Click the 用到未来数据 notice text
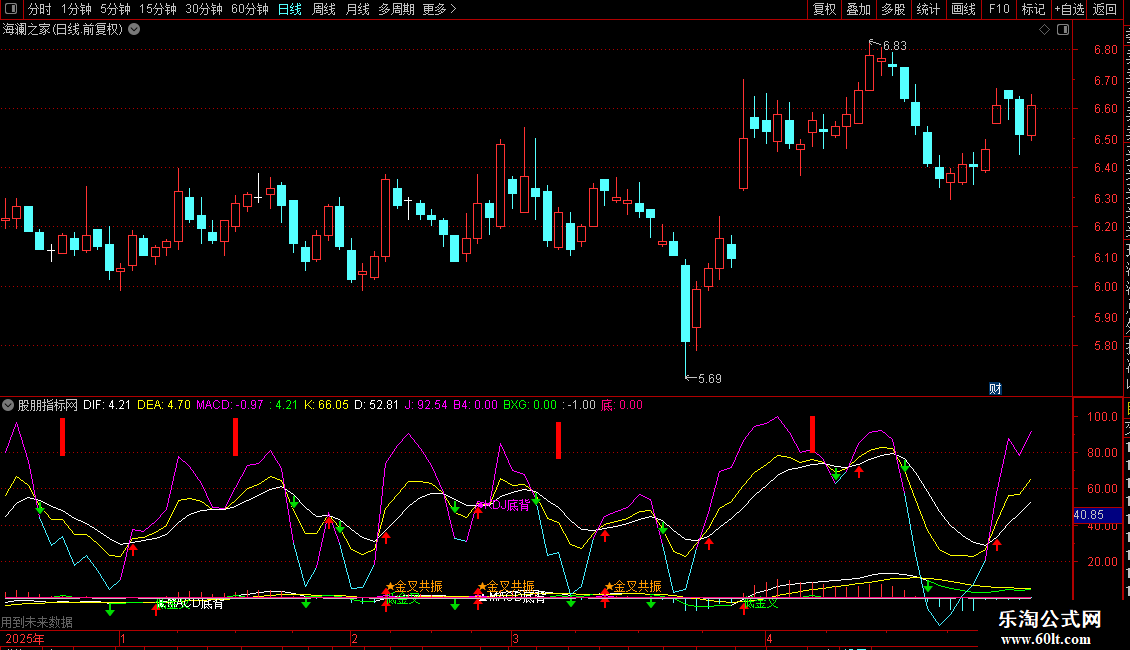1130x650 pixels. pyautogui.click(x=37, y=622)
